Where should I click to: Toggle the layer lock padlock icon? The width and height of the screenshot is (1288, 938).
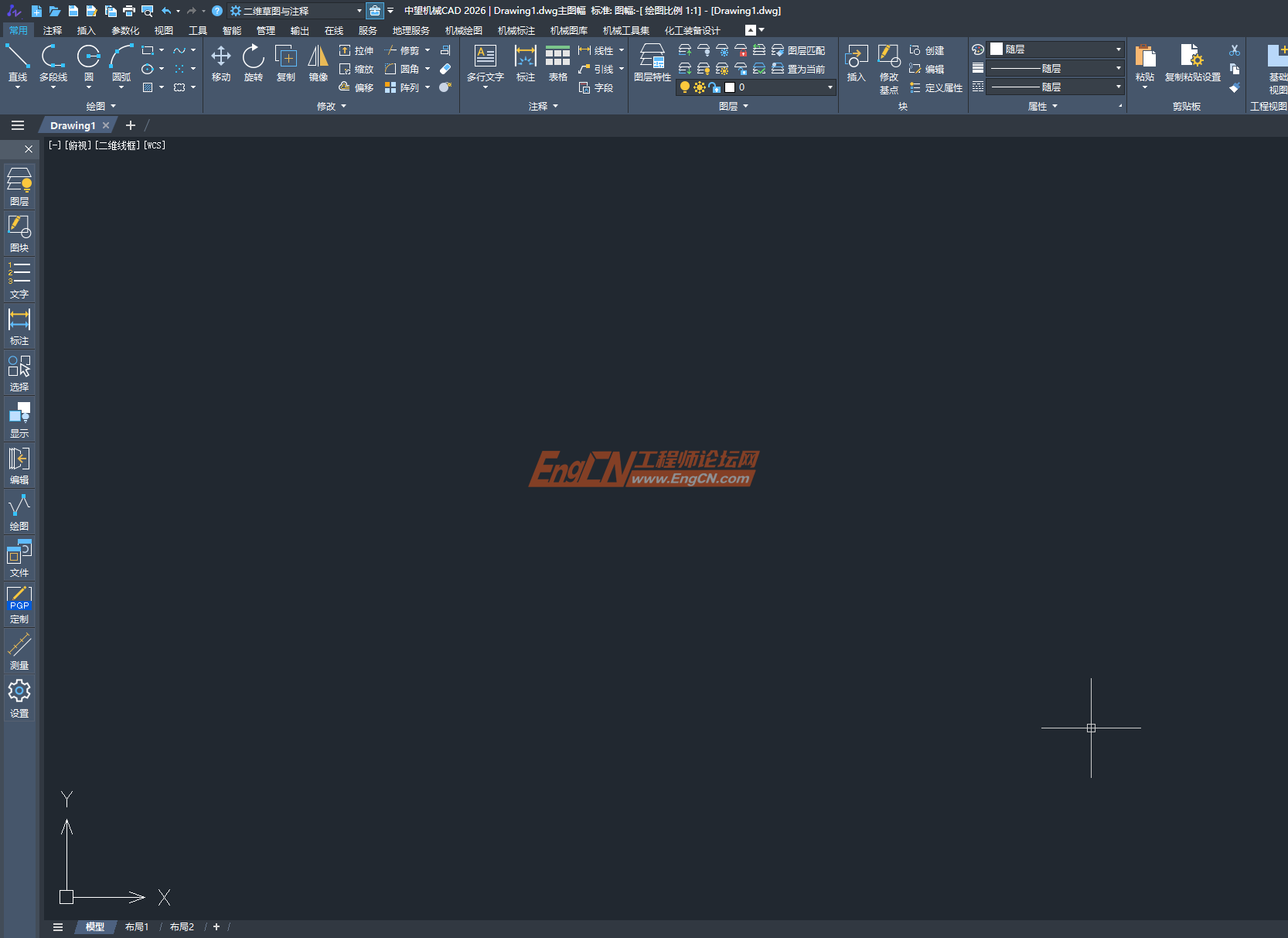(x=715, y=87)
